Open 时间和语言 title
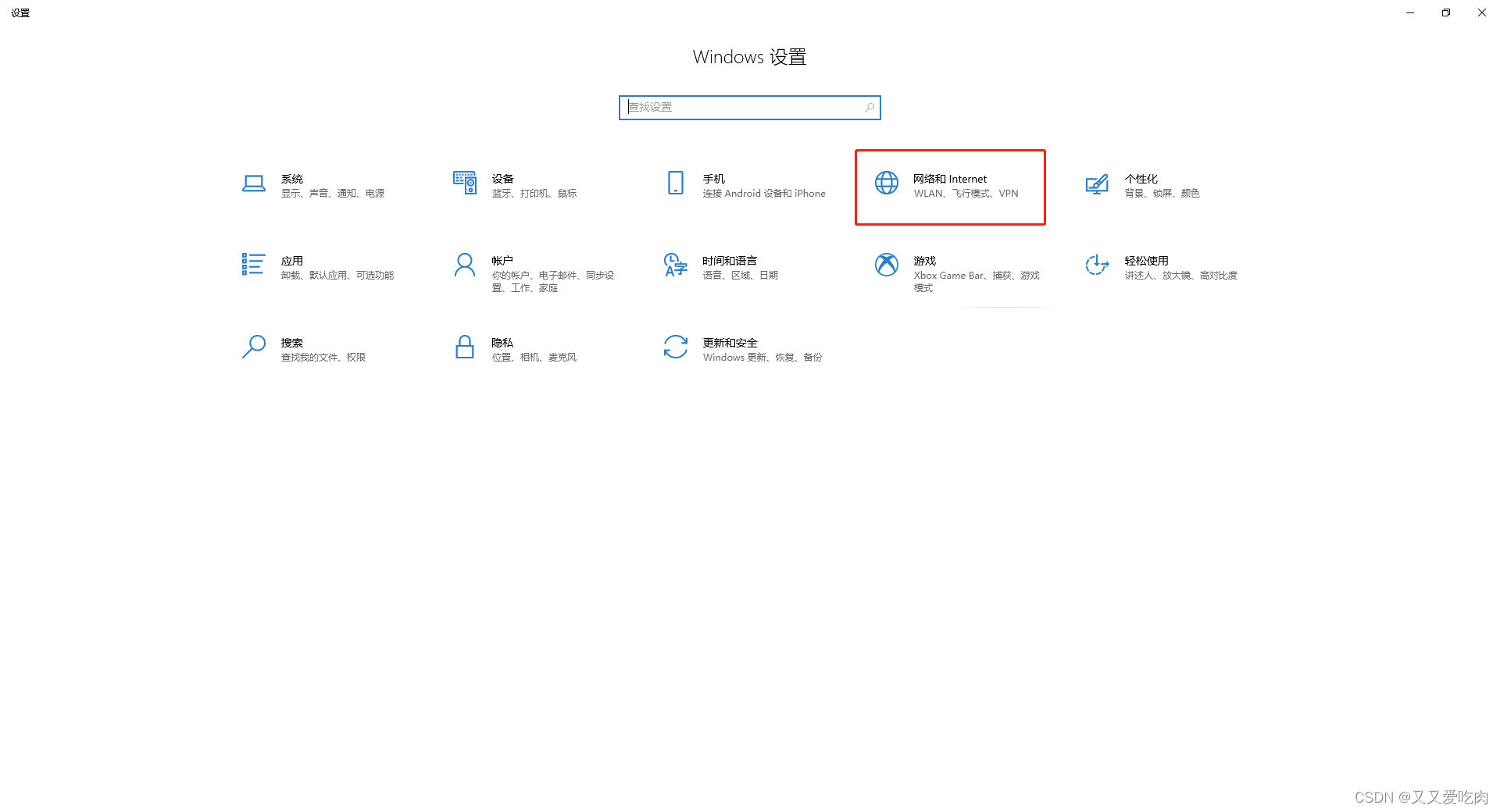This screenshot has width=1500, height=812. coord(730,261)
